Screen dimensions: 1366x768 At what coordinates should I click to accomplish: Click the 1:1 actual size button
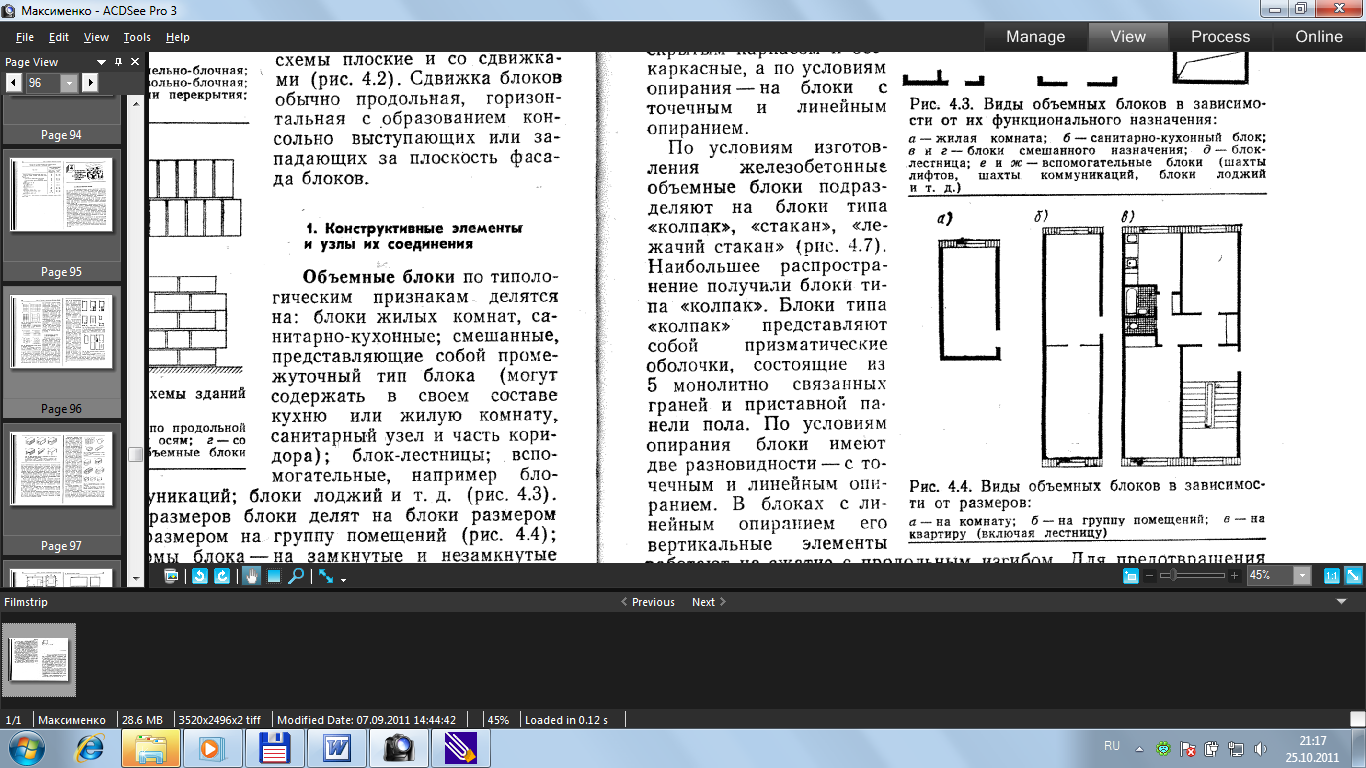point(1332,576)
